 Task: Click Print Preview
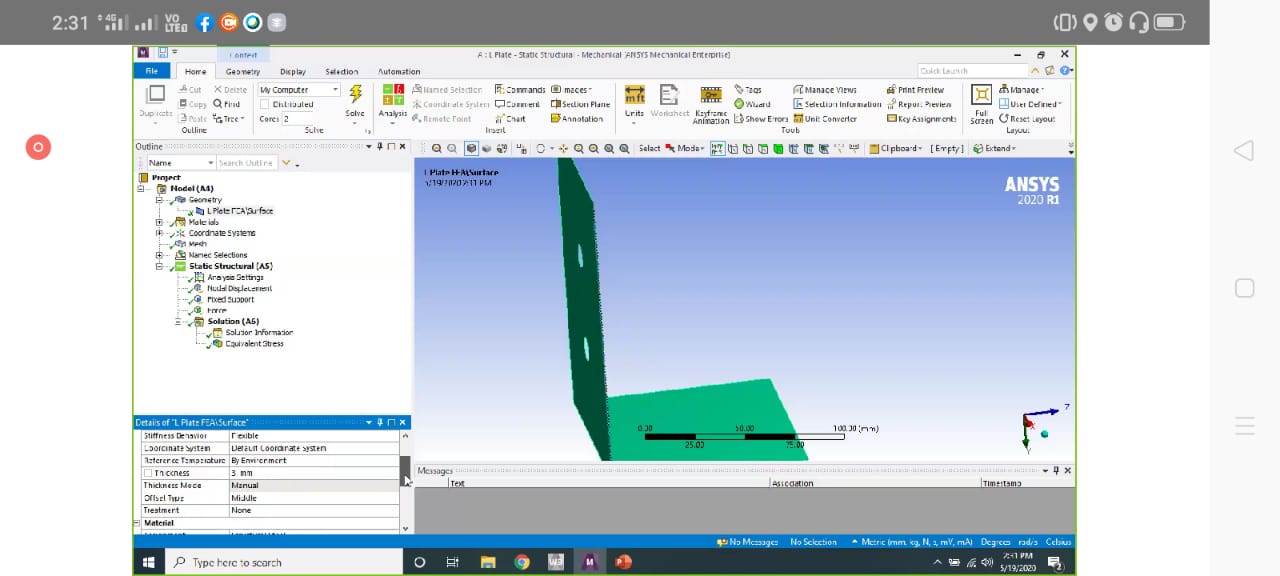(915, 90)
